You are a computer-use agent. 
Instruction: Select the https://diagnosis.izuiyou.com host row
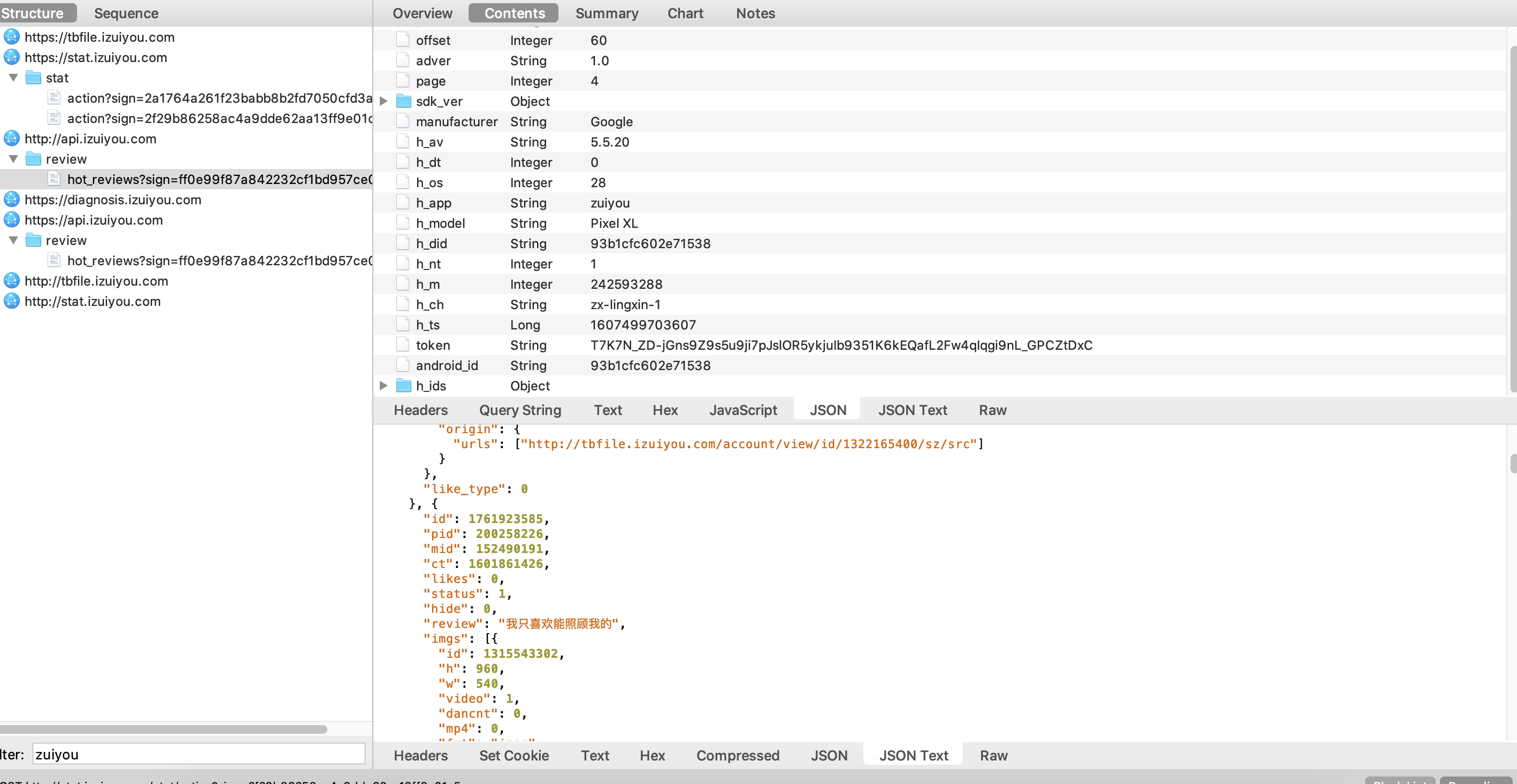[186, 199]
